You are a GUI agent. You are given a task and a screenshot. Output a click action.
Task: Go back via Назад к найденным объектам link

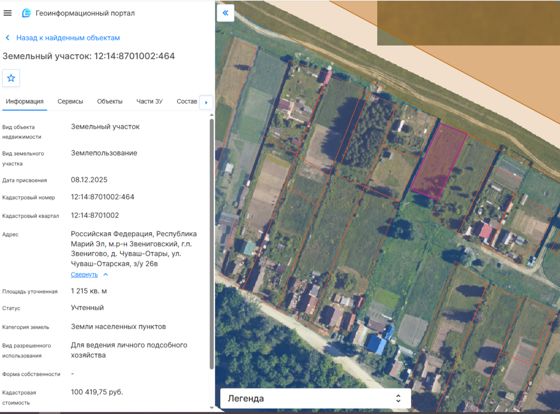[x=68, y=38]
